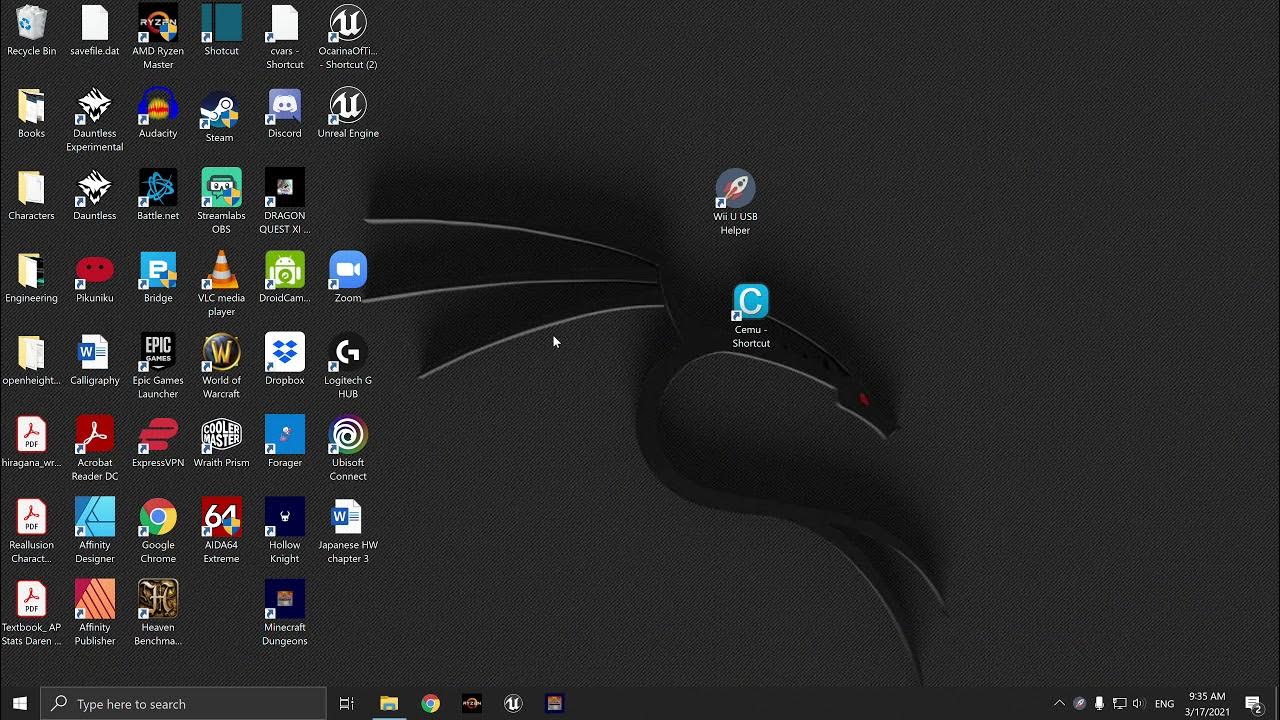1280x720 pixels.
Task: Open the Recycle Bin icon
Action: coord(31,31)
